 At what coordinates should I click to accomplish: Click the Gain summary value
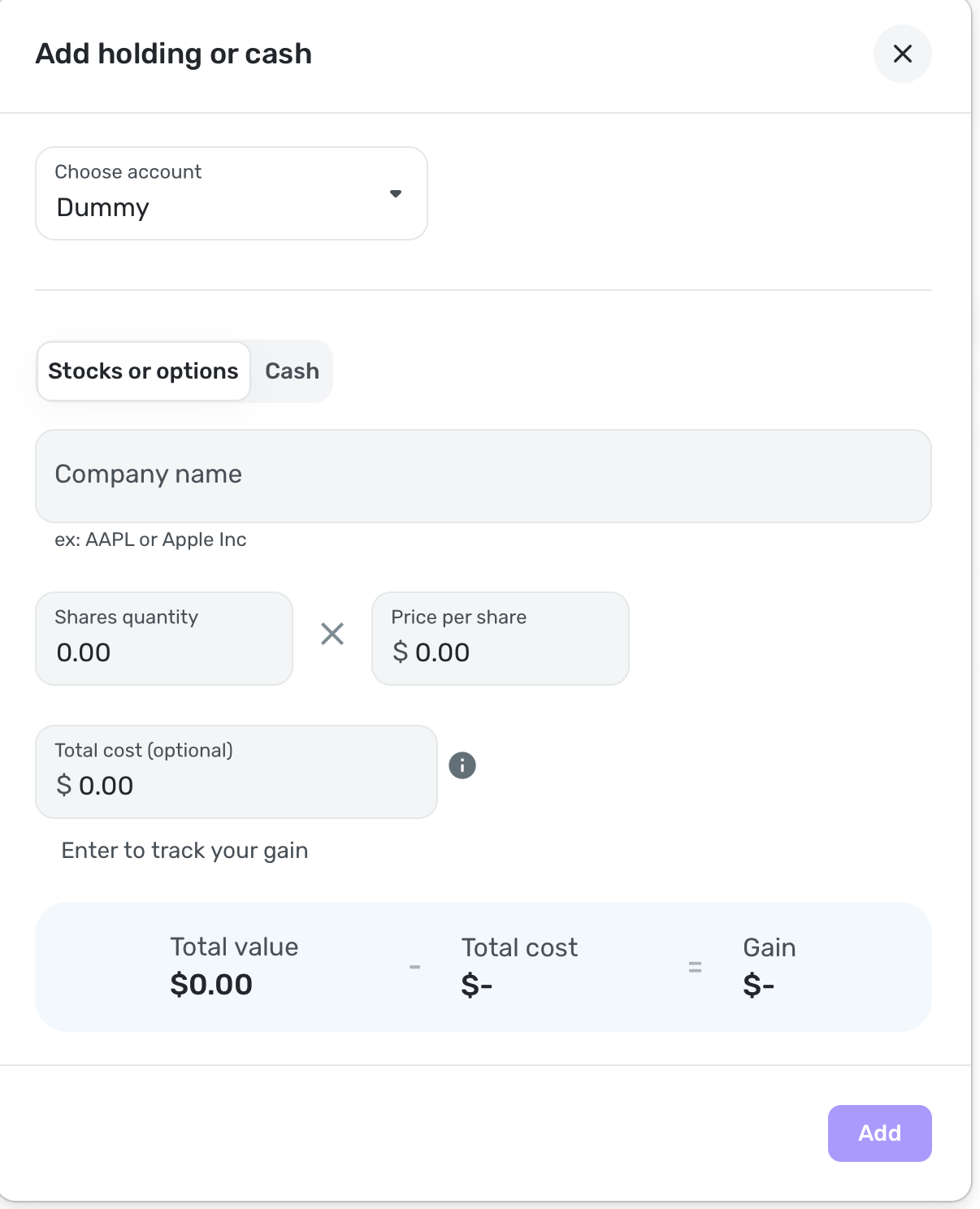tap(758, 985)
